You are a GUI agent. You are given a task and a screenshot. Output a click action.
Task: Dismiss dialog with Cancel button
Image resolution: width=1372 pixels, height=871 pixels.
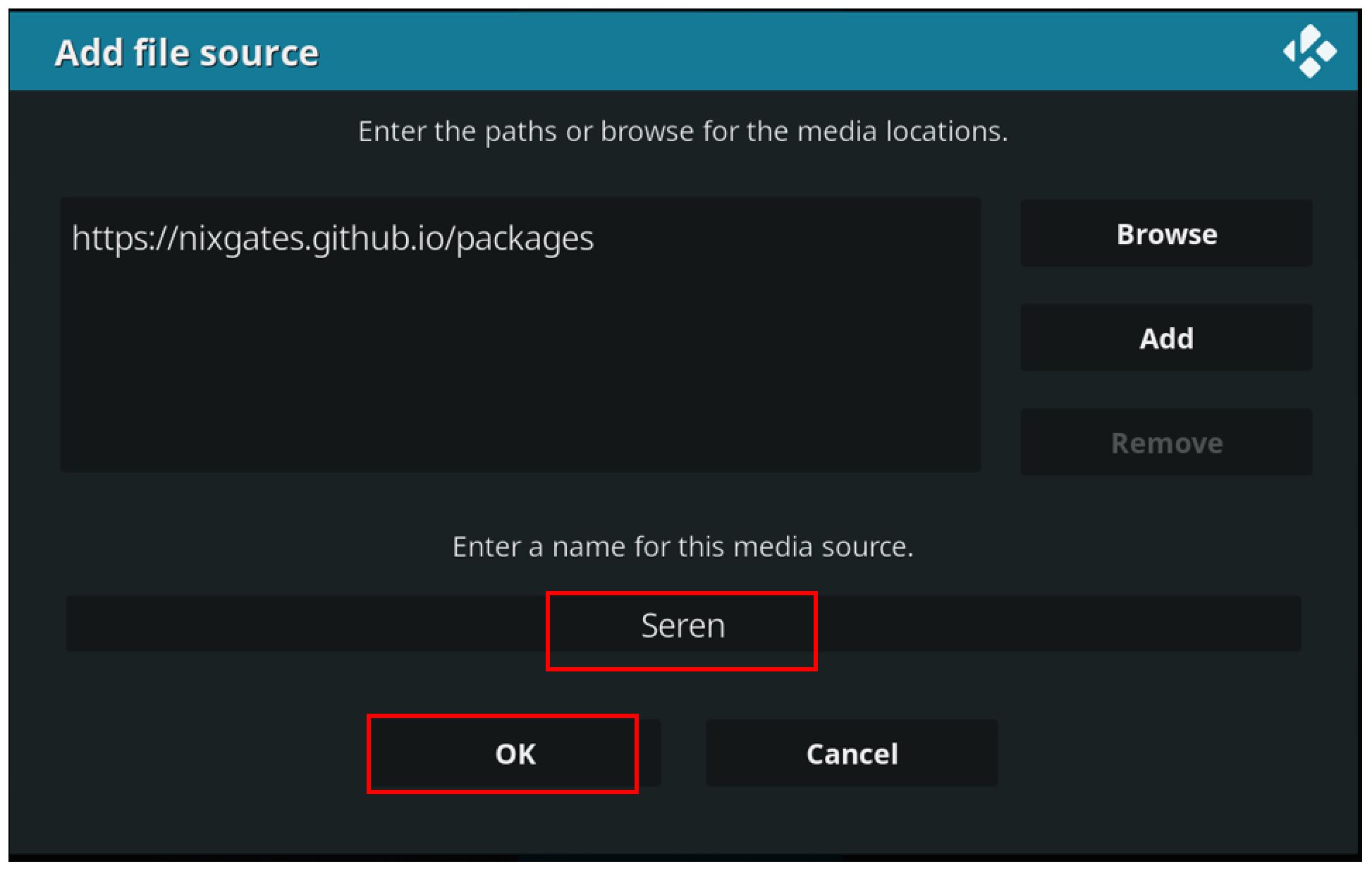point(852,753)
